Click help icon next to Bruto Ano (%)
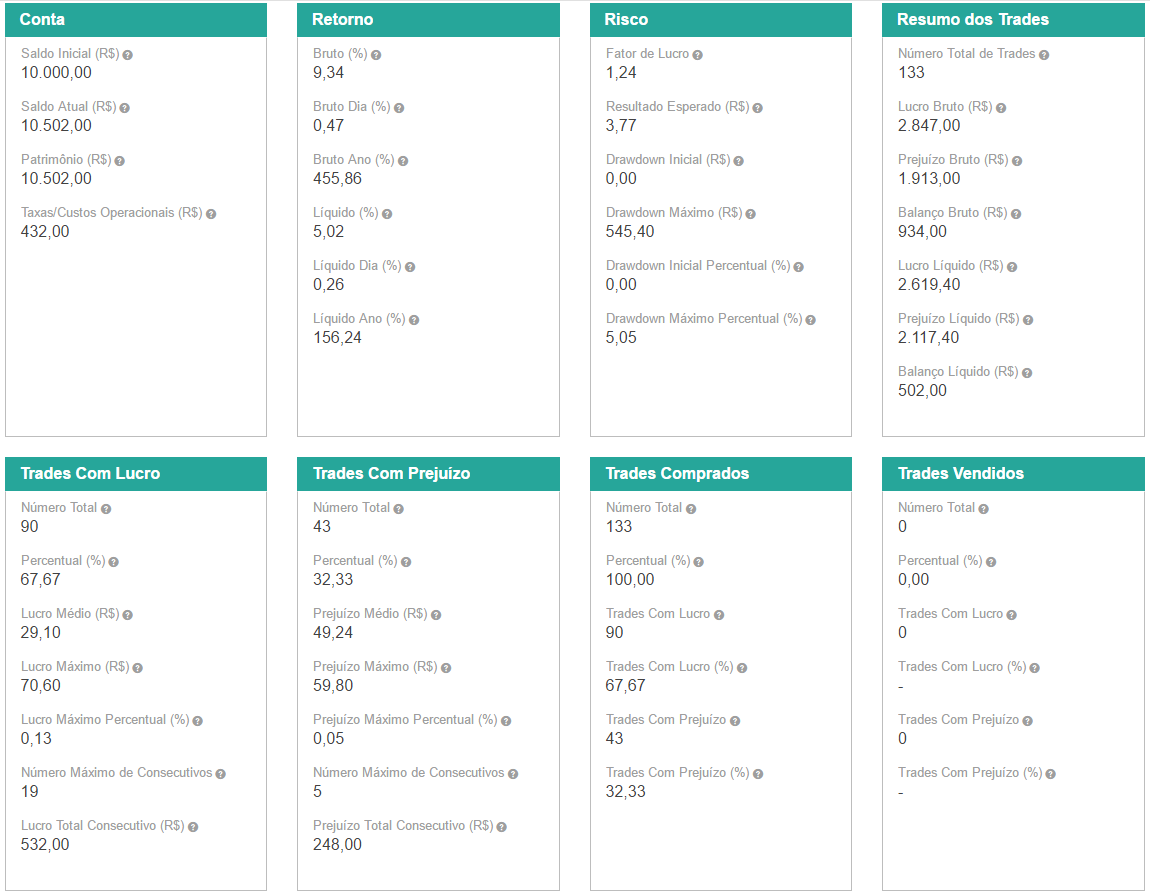Viewport: 1150px width, 894px height. coord(403,161)
